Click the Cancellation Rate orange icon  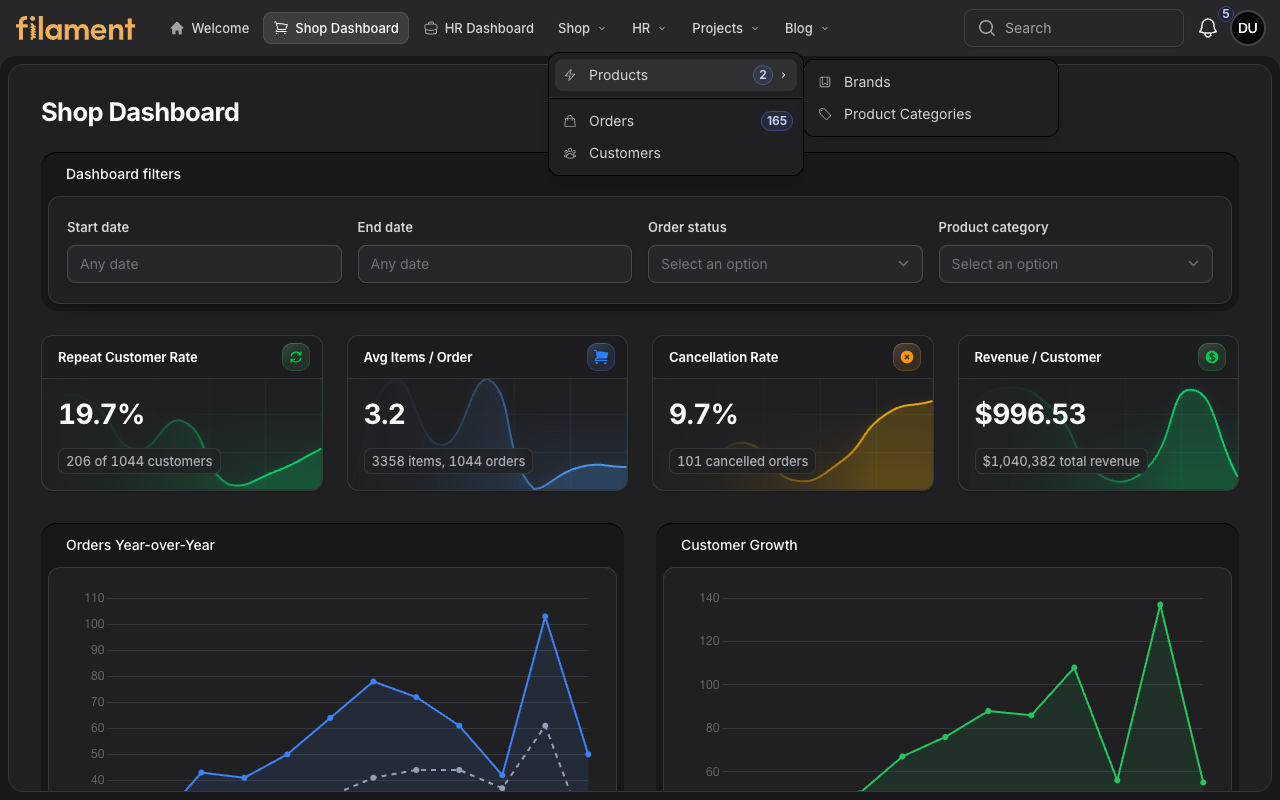click(907, 357)
